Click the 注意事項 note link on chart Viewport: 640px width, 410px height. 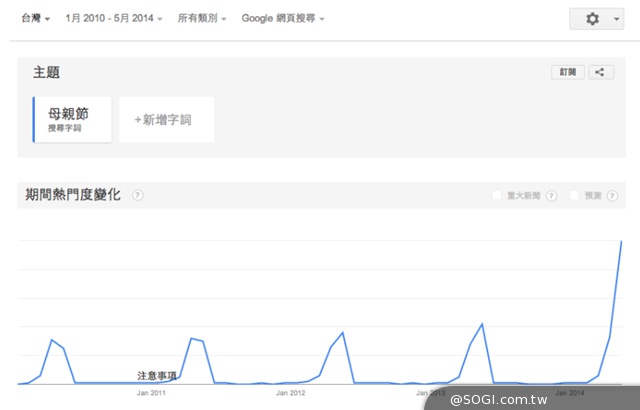(x=157, y=375)
